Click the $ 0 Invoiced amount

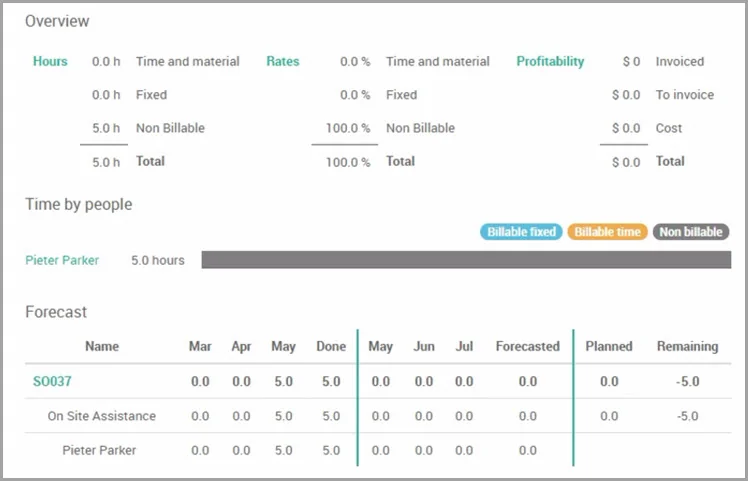point(632,62)
